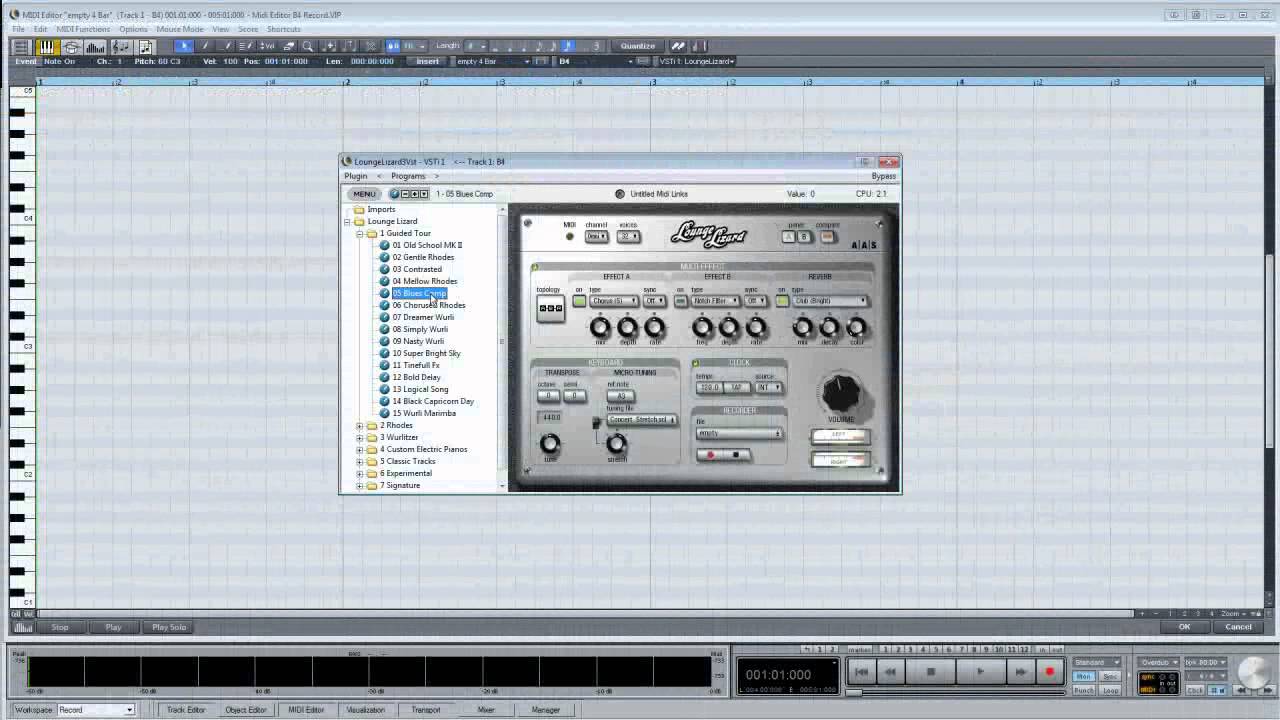Switch to score notation view icon
1280x720 pixels.
click(121, 46)
